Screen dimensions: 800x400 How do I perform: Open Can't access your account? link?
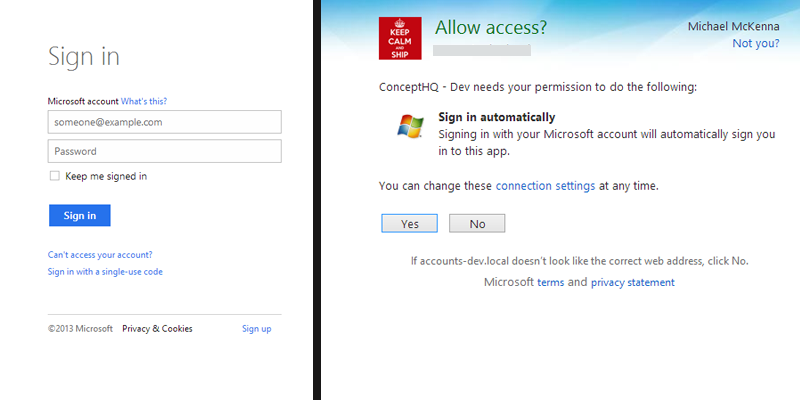coord(100,255)
